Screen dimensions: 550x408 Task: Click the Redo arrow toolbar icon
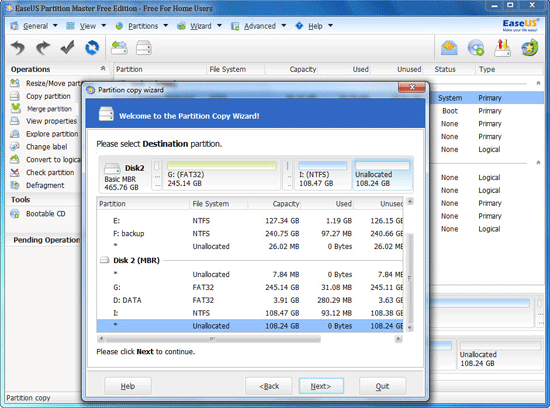pyautogui.click(x=43, y=48)
